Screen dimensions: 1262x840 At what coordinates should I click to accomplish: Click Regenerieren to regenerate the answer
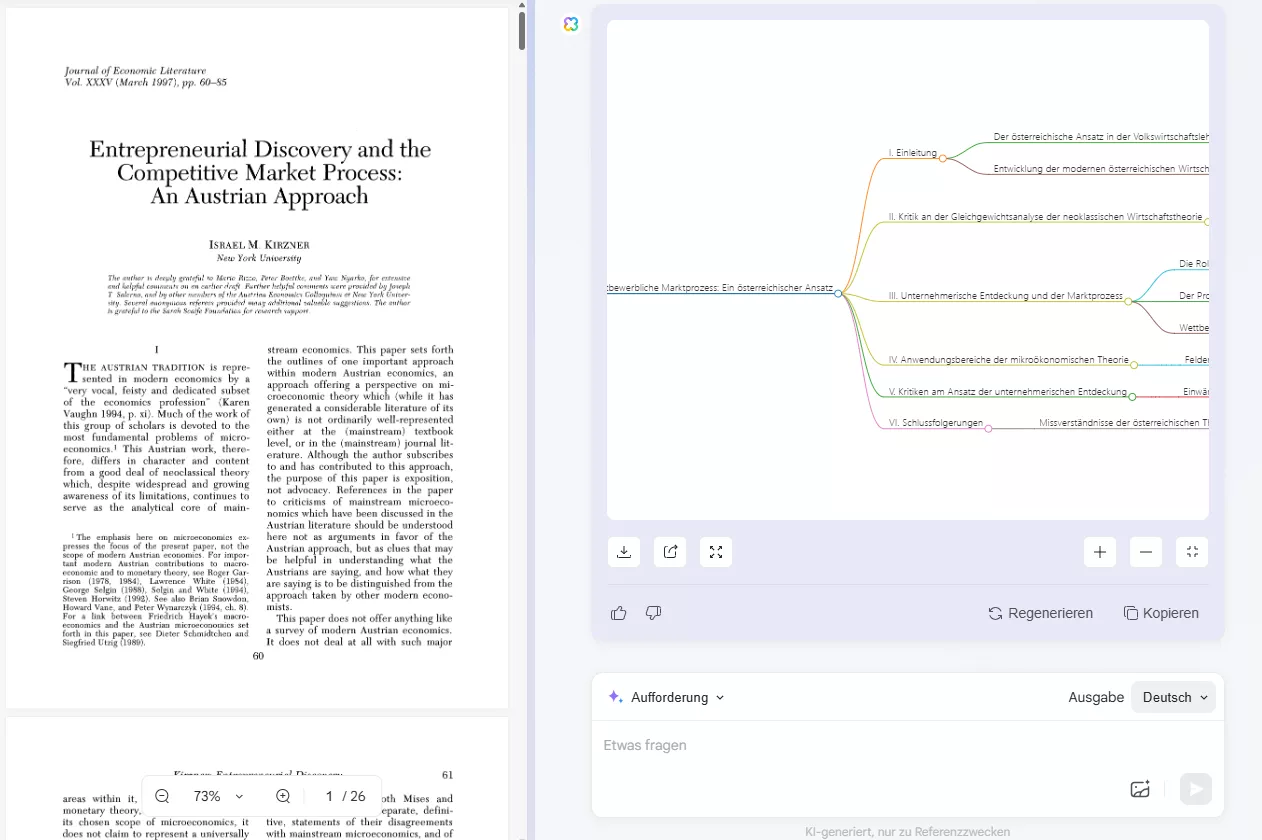point(1040,613)
